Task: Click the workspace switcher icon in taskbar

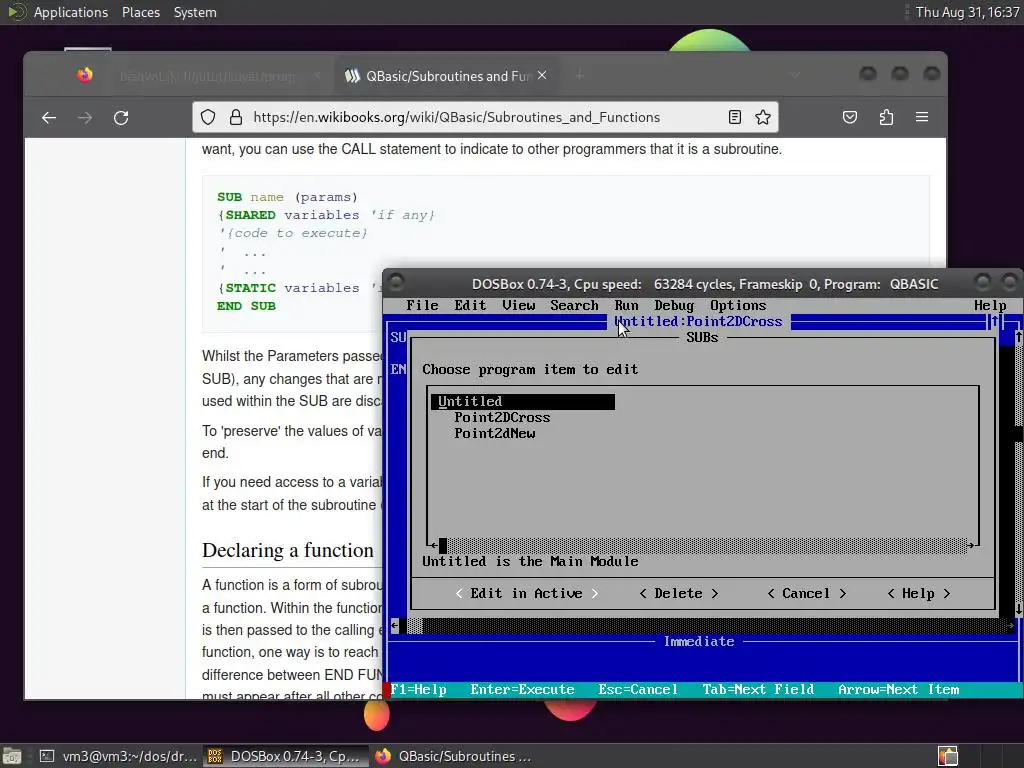Action: pyautogui.click(x=948, y=756)
